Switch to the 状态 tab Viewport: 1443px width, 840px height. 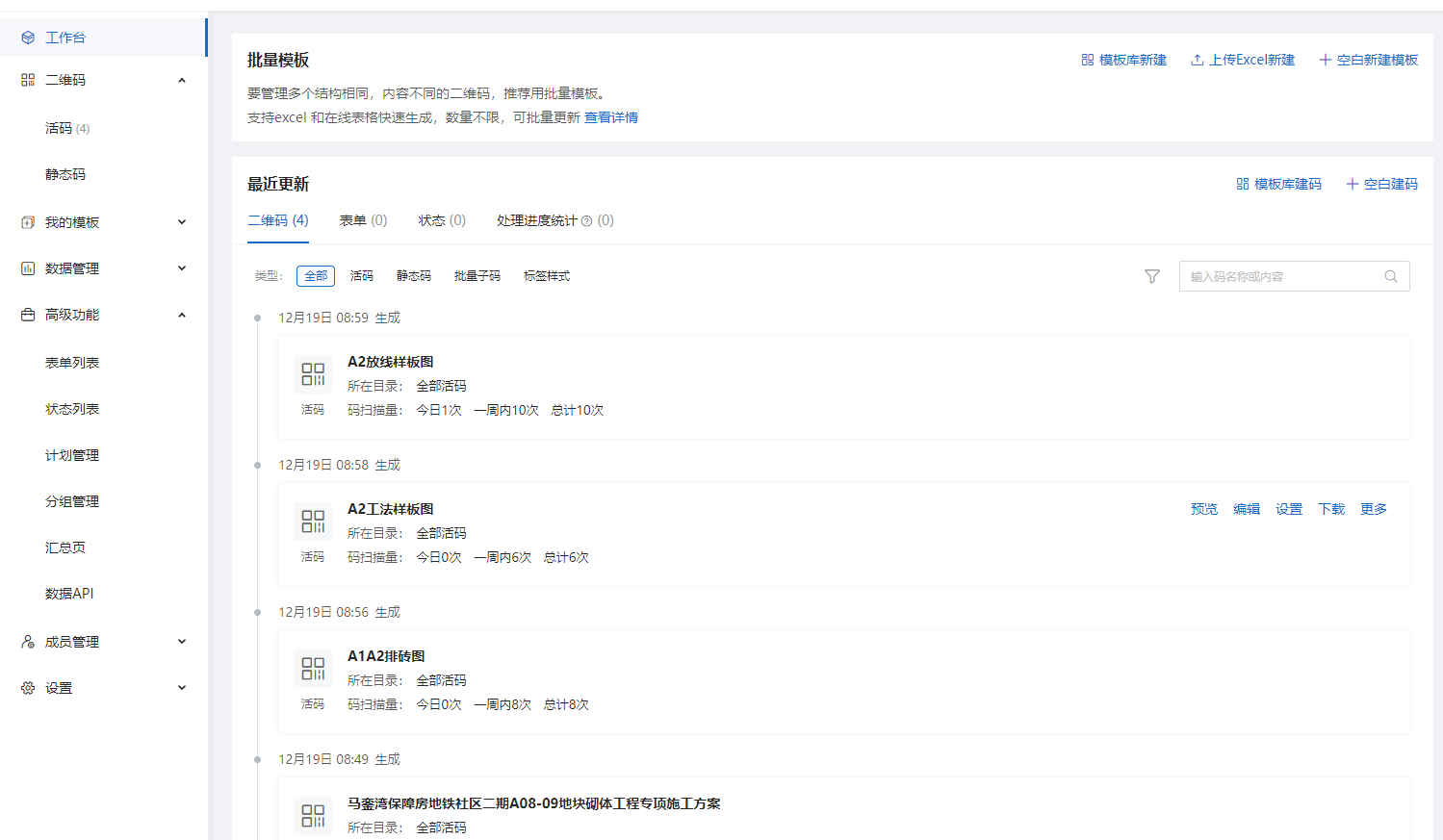(x=440, y=220)
